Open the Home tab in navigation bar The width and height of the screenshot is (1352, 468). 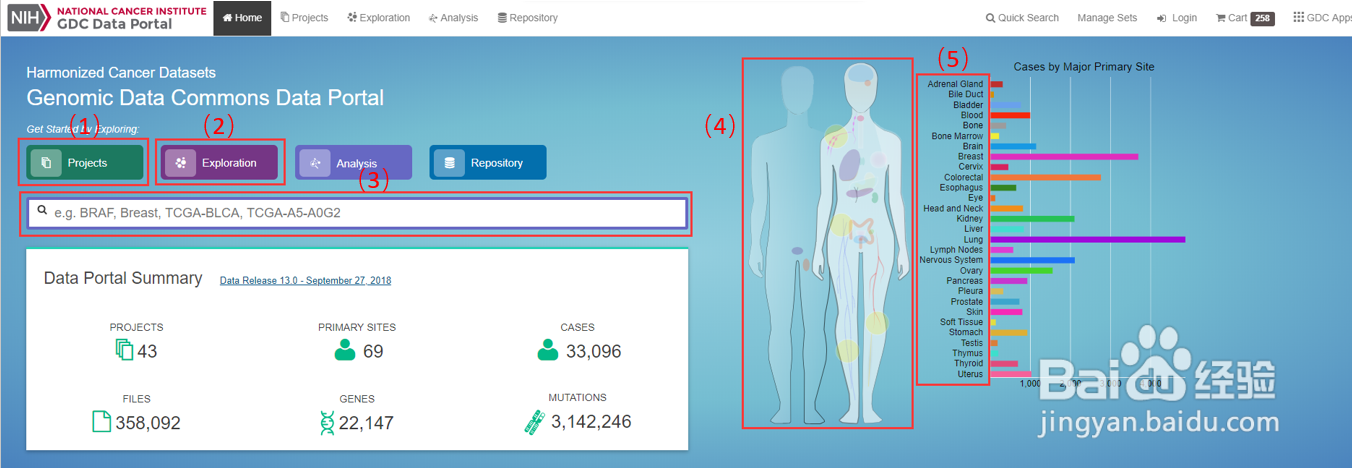click(x=242, y=18)
